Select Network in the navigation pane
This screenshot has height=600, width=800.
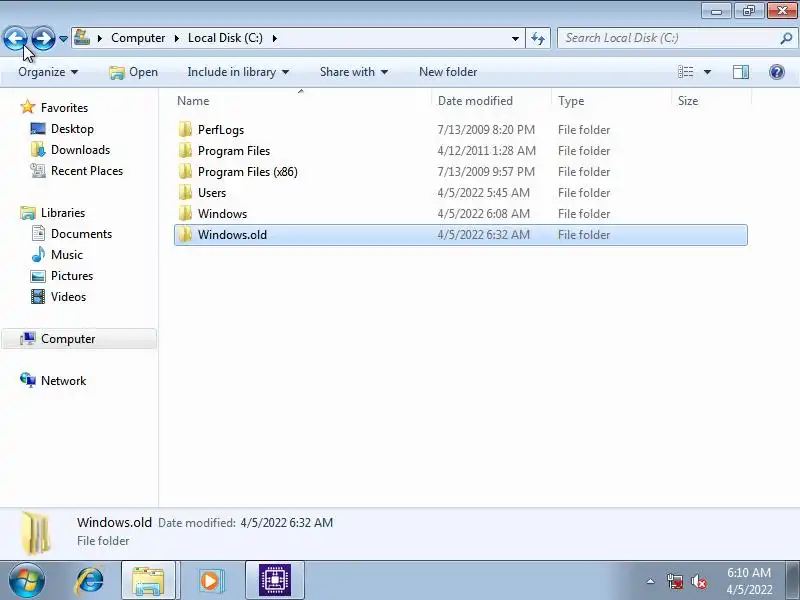pos(63,381)
